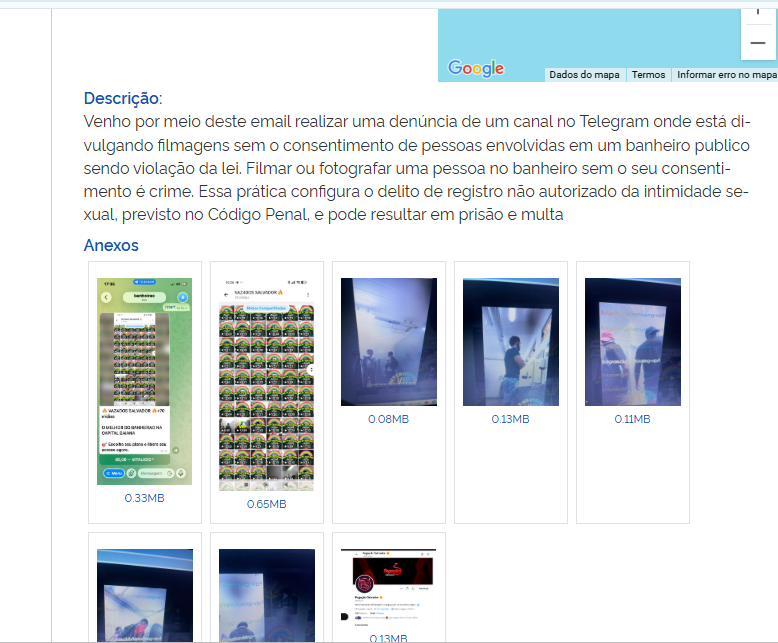
Task: Click the 0.08MB file size link
Action: click(x=389, y=419)
